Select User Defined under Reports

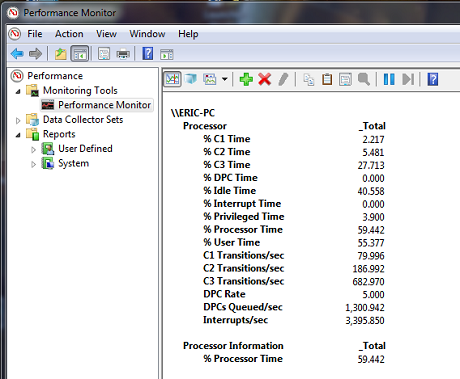(x=85, y=148)
